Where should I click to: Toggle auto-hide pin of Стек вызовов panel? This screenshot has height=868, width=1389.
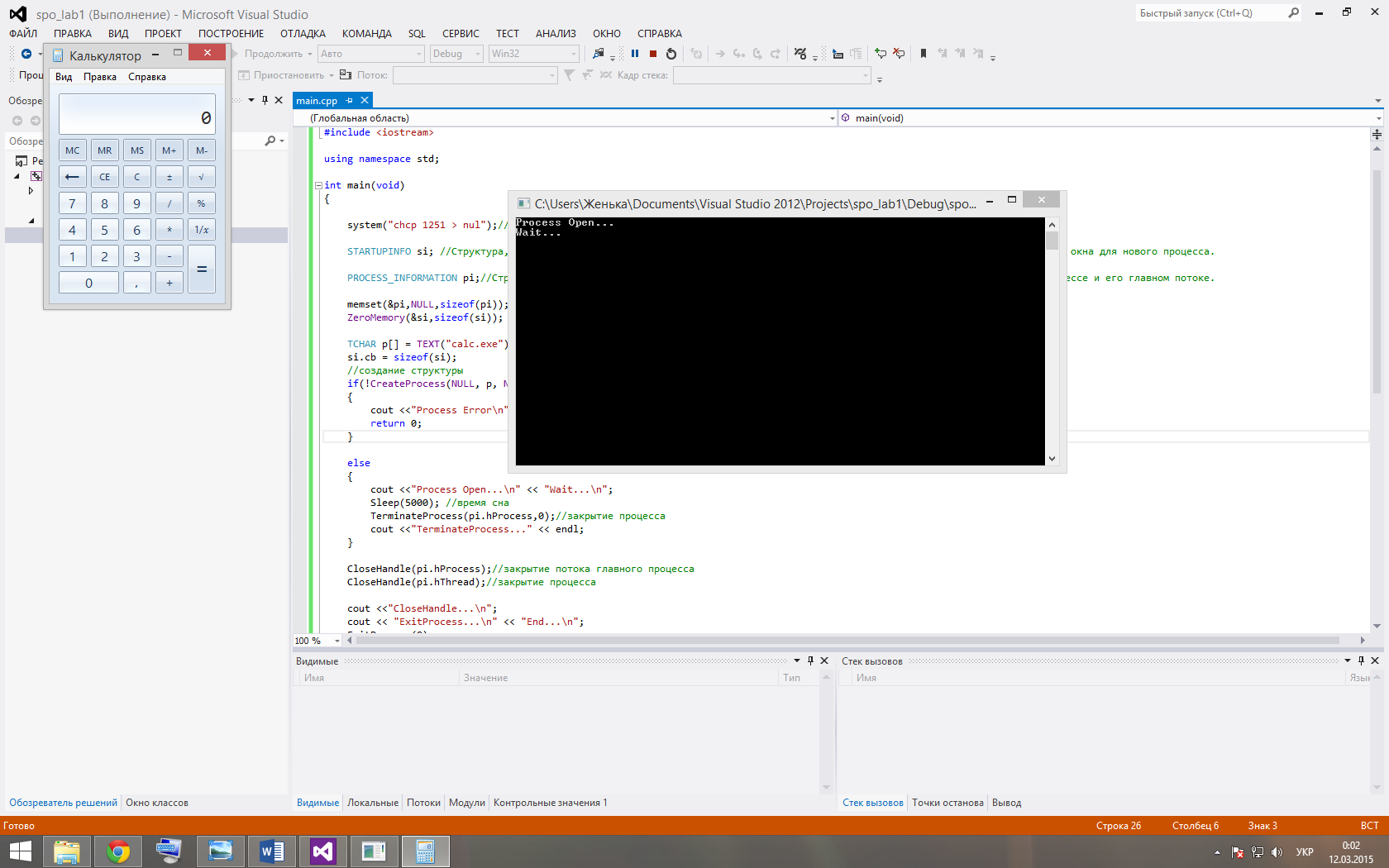(x=1361, y=661)
